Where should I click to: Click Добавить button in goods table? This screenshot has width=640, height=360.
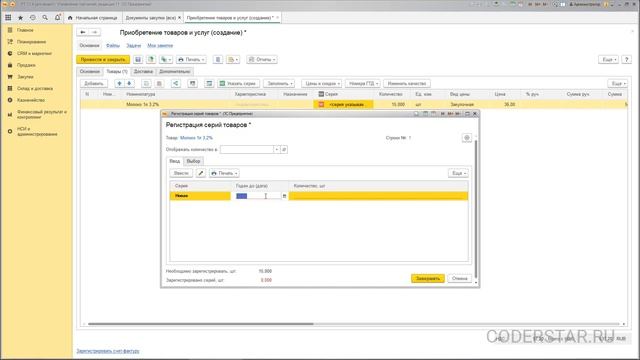(94, 83)
